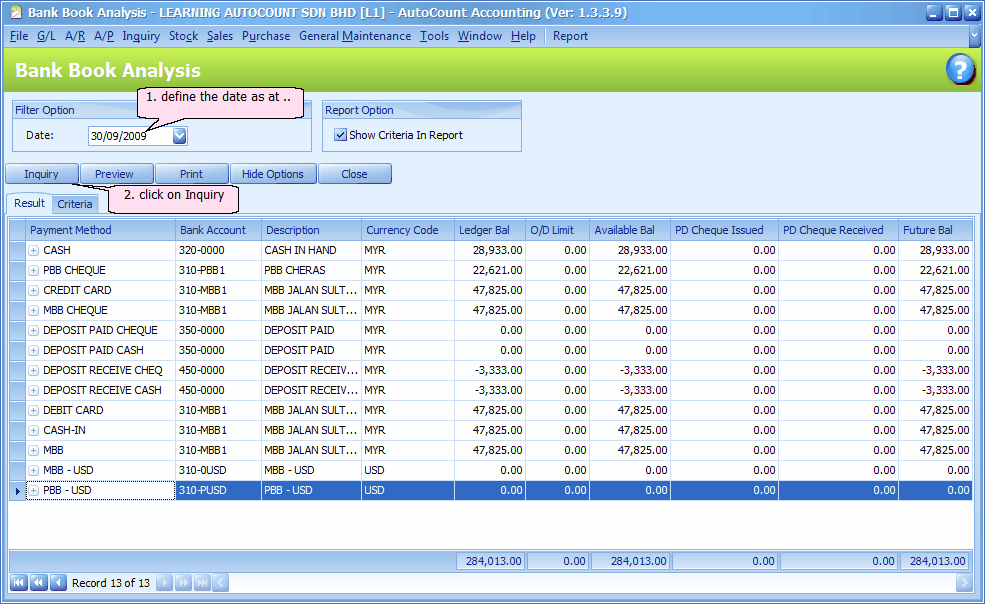Expand the PBB CHEQUE row
This screenshot has width=985, height=604.
coord(34,270)
